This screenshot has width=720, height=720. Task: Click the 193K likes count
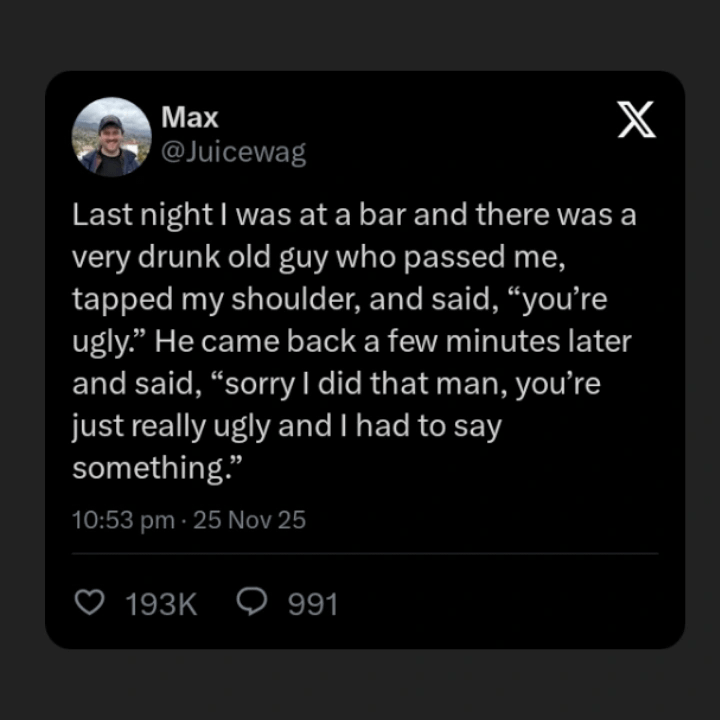pos(161,604)
